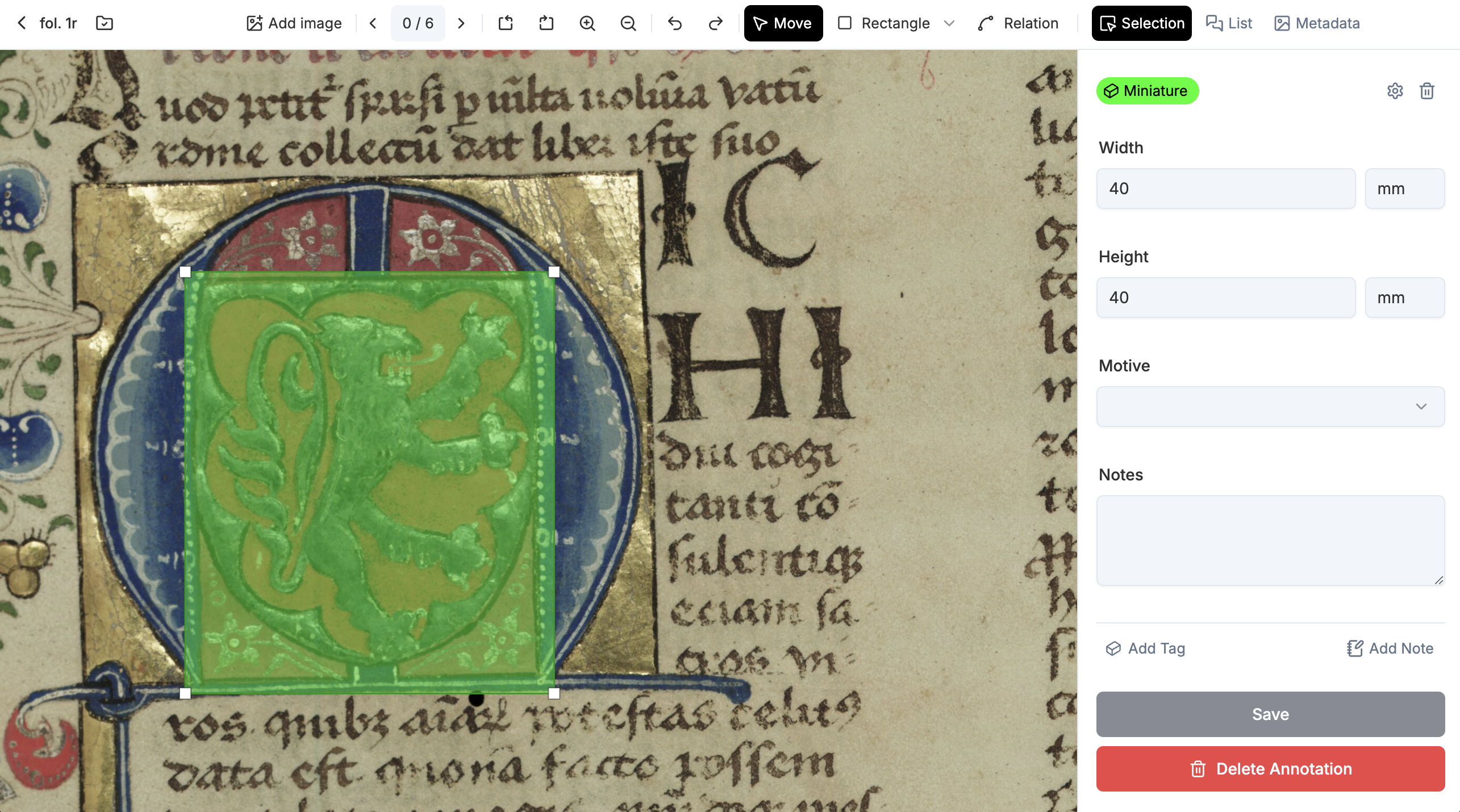Edit the Height value field
This screenshot has width=1460, height=812.
(1225, 298)
